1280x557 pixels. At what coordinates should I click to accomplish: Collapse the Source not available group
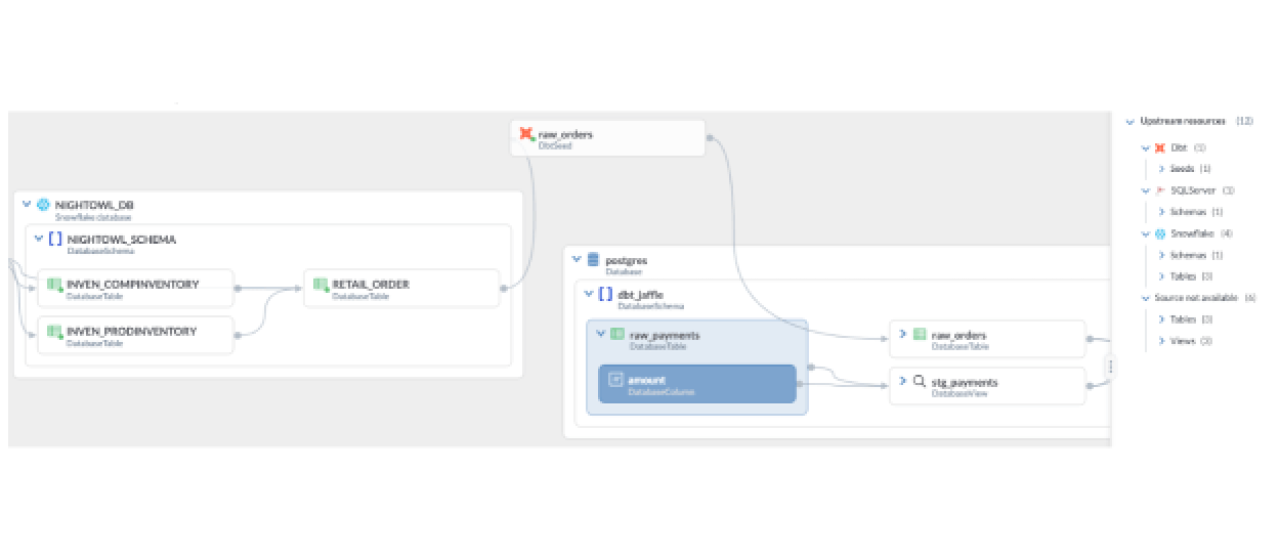pos(1146,298)
